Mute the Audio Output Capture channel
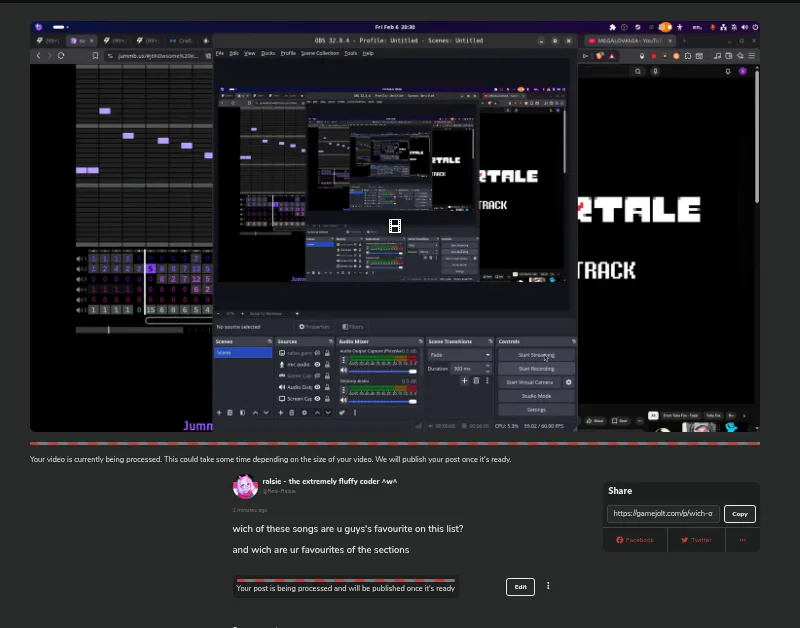 (x=343, y=371)
